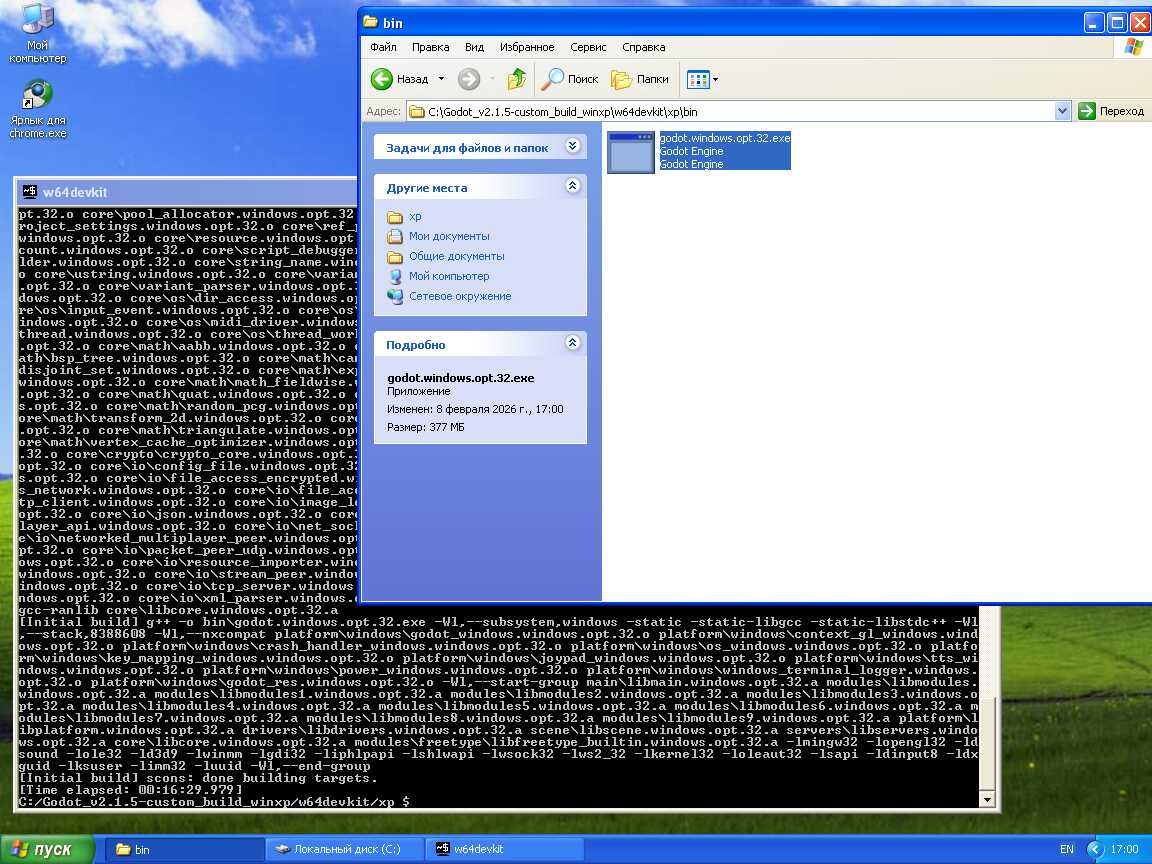The image size is (1152, 864).
Task: Open Мои документы link
Action: tap(449, 237)
